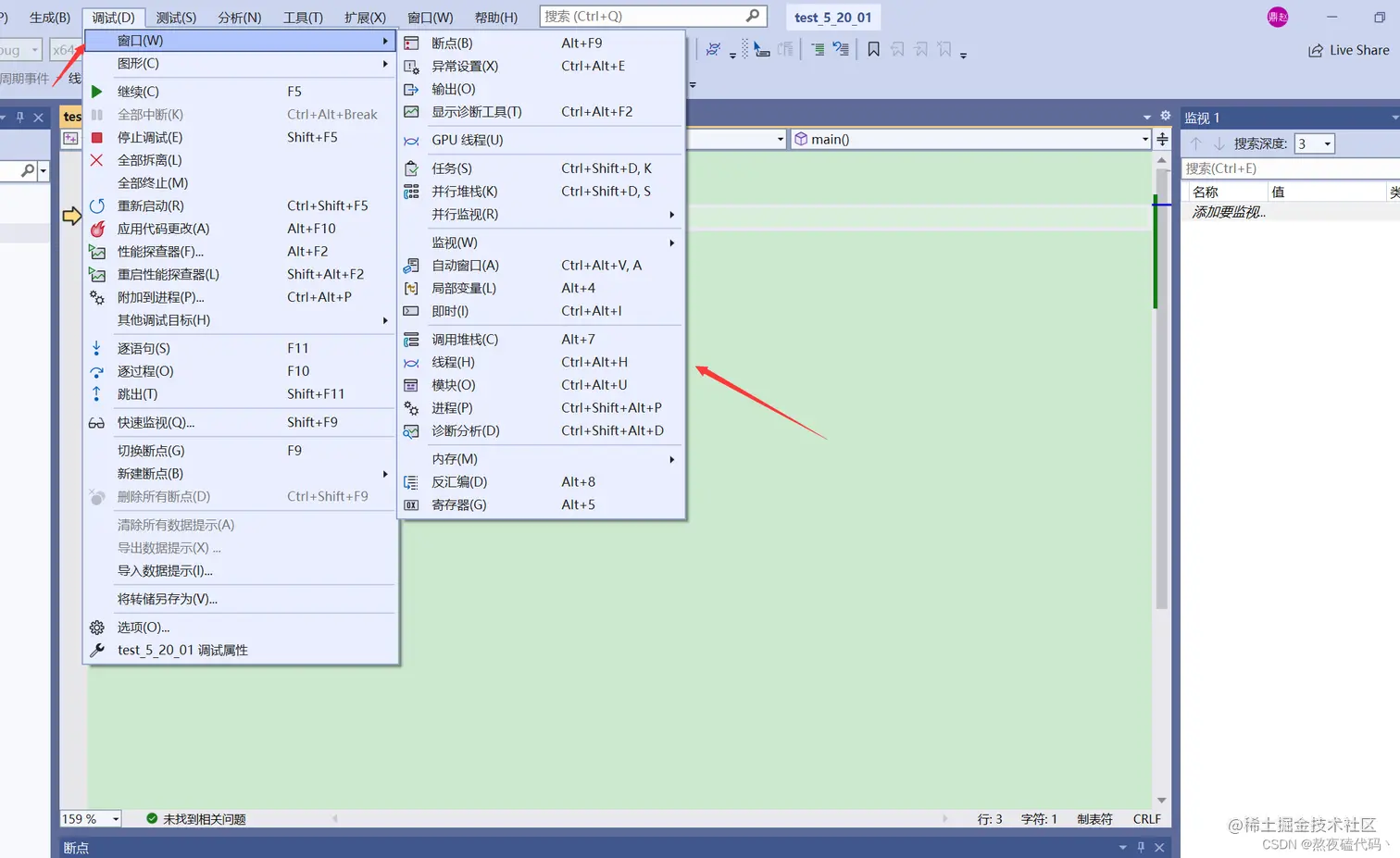
Task: Open the Modules (模块) window
Action: (542, 385)
